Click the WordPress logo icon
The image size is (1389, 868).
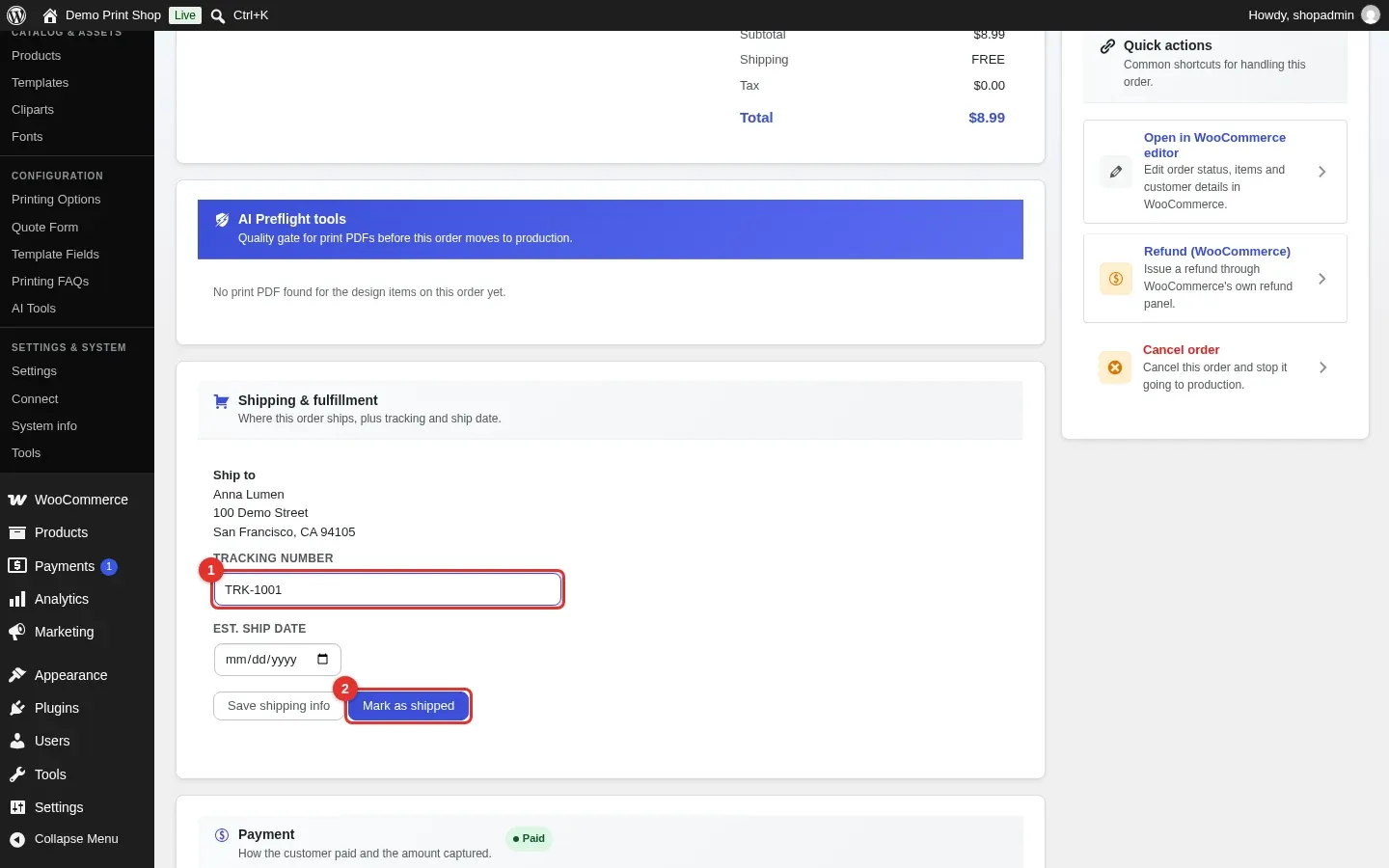(15, 15)
